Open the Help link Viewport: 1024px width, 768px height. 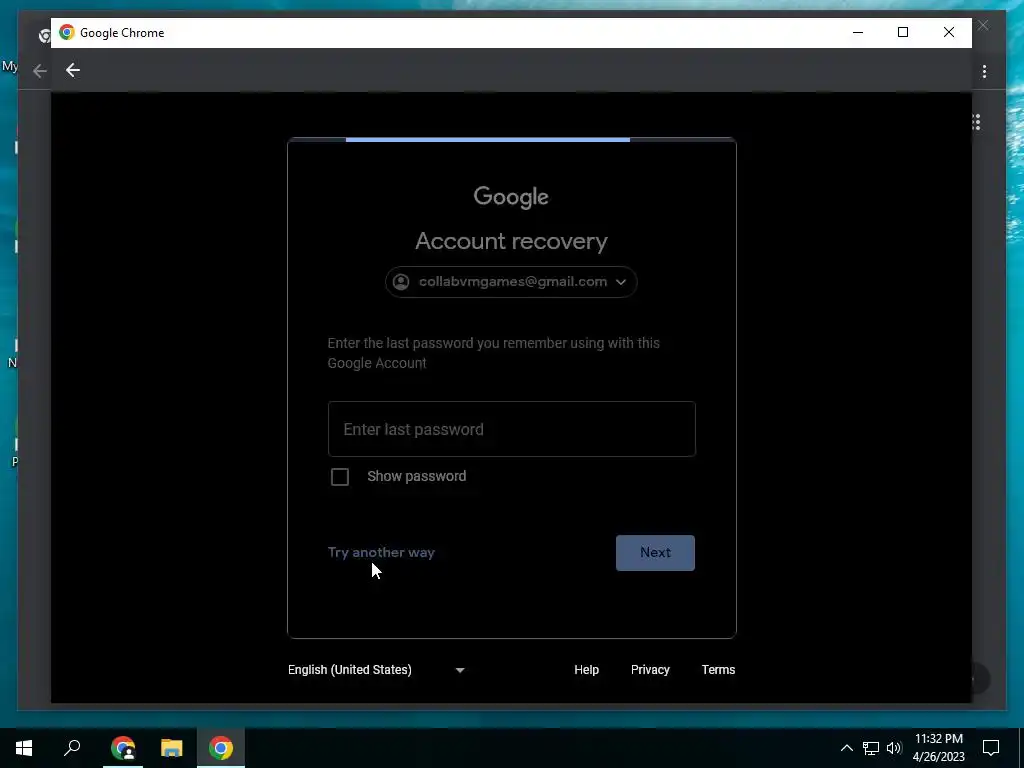(x=586, y=670)
